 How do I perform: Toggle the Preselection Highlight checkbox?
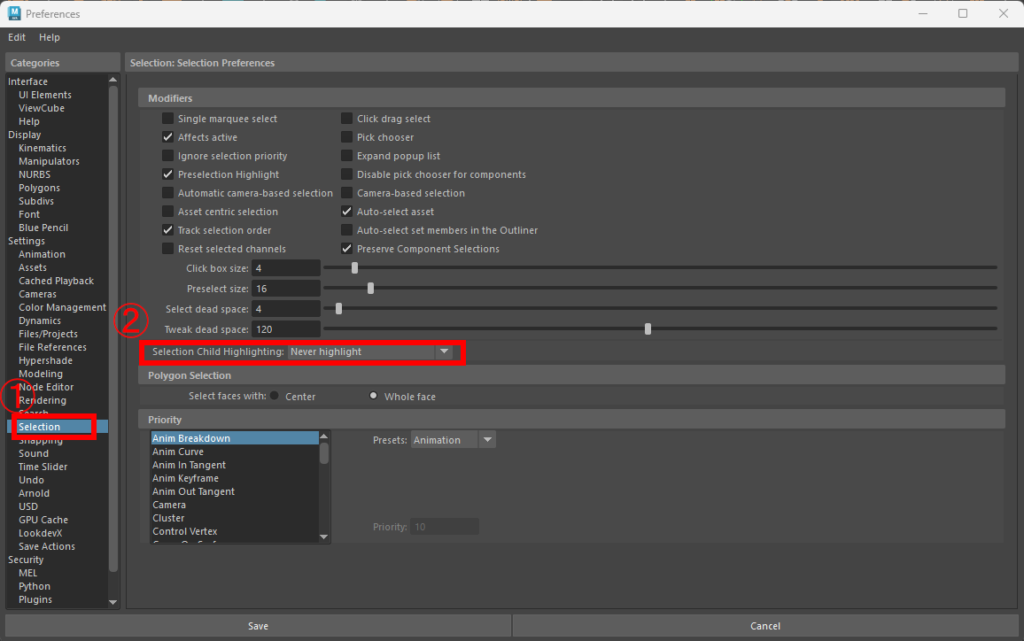tap(168, 175)
